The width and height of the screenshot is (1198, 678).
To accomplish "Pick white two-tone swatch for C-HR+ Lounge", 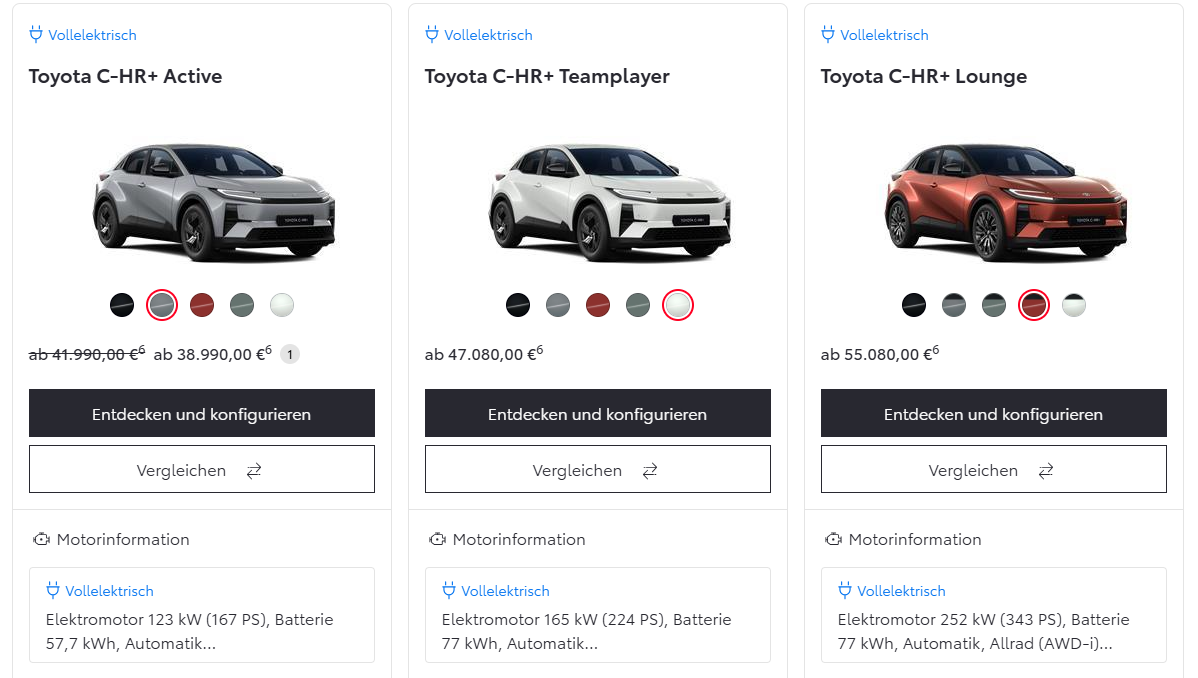I will 1074,305.
